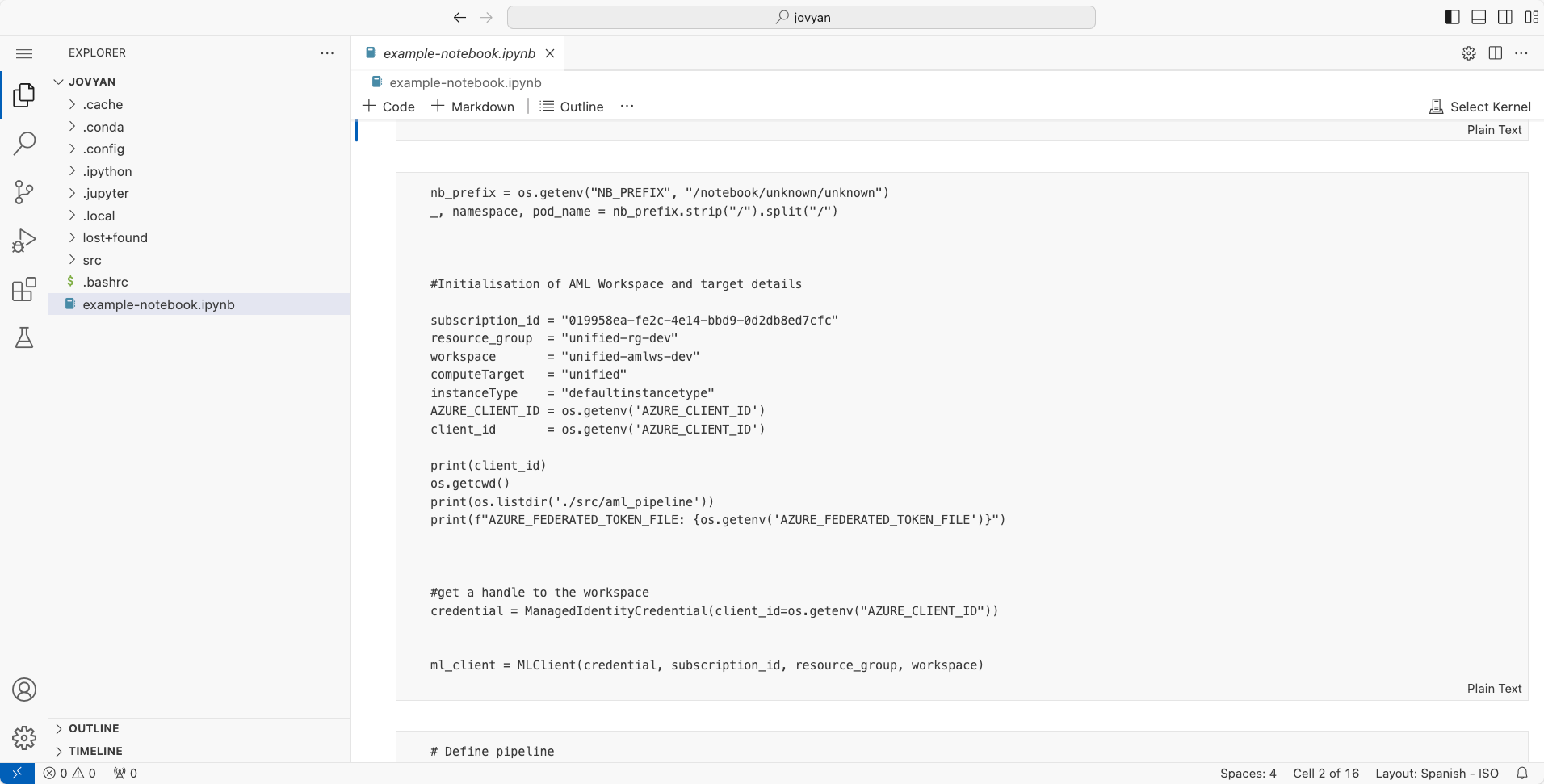The height and width of the screenshot is (784, 1544).
Task: Open the Run and Debug view
Action: [24, 241]
